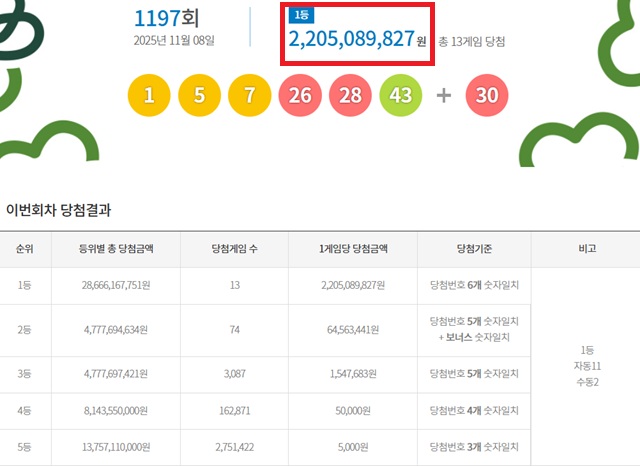The width and height of the screenshot is (640, 466).
Task: Select the red ball numbered 28
Action: pos(349,96)
